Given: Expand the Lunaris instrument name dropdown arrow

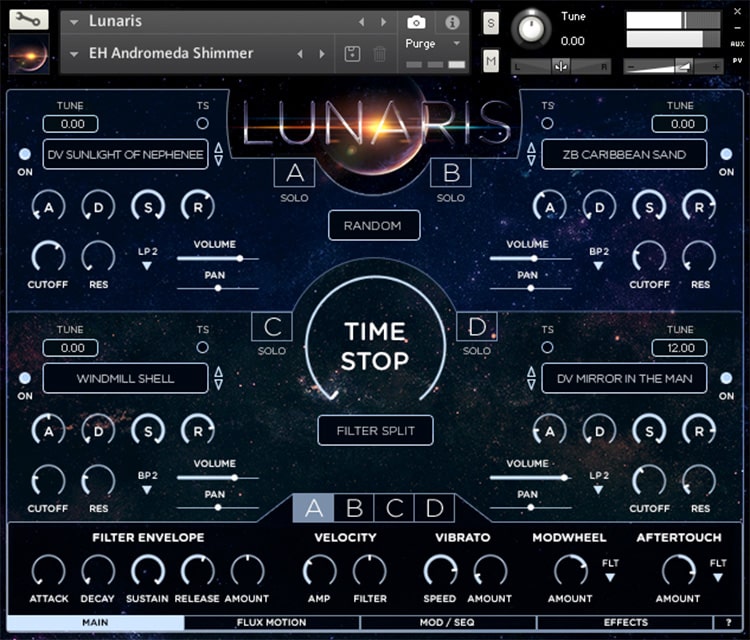Looking at the screenshot, I should [x=74, y=22].
